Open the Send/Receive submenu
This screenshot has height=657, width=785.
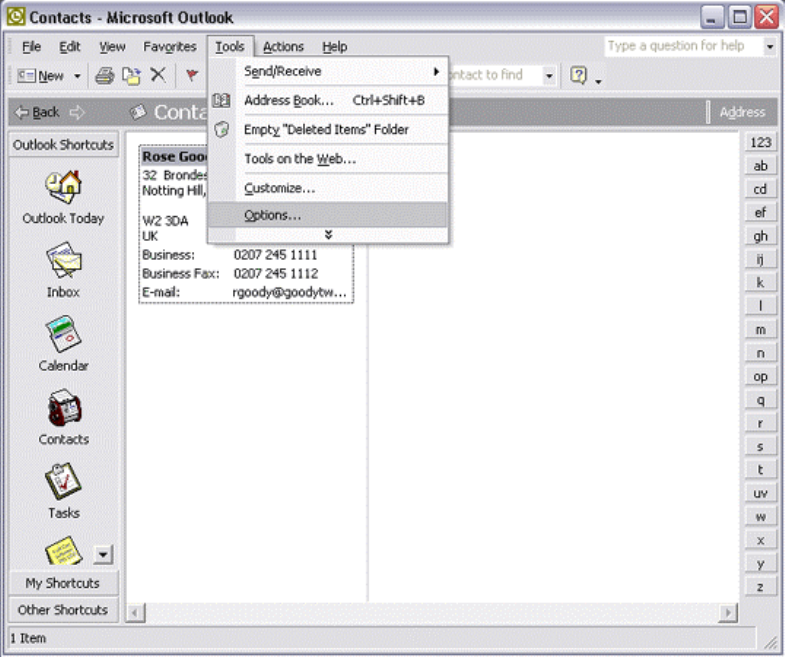[x=328, y=71]
